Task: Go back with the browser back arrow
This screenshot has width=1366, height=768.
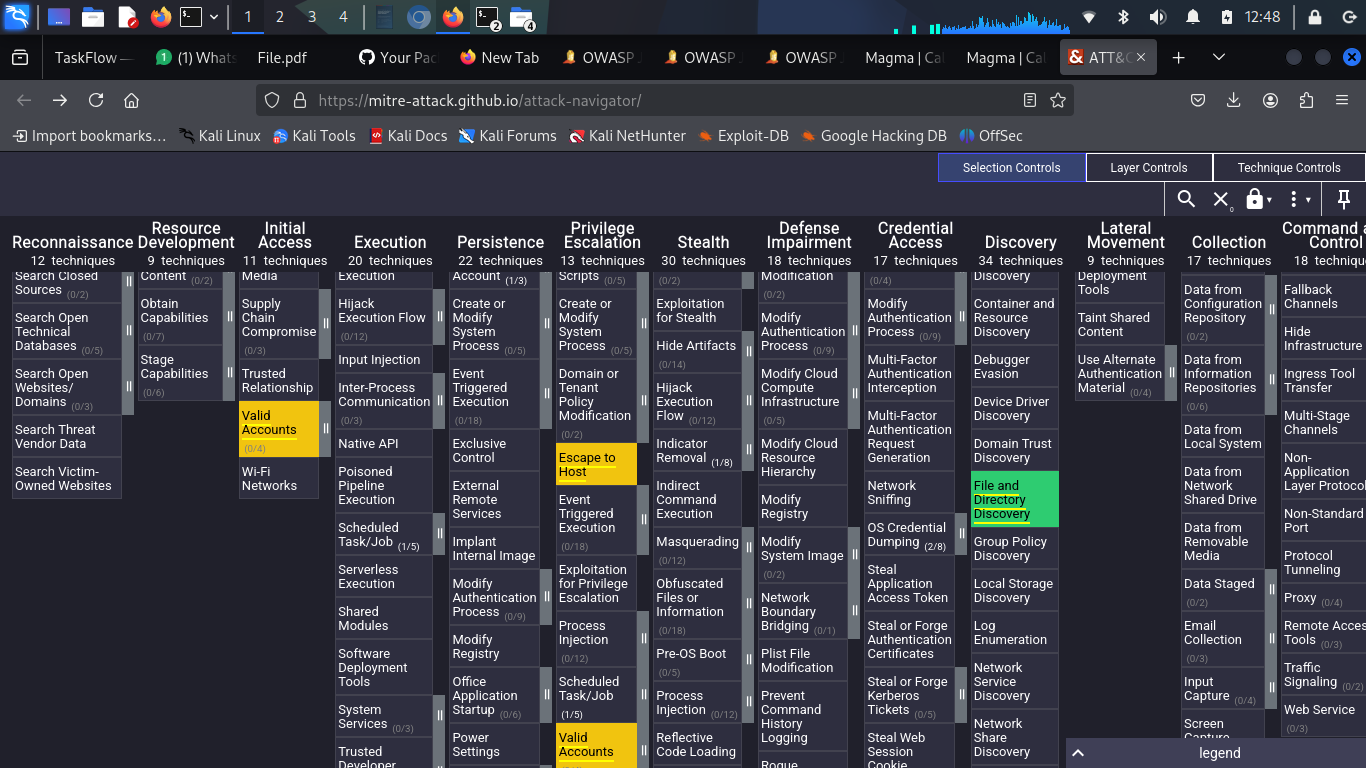Action: [x=24, y=100]
